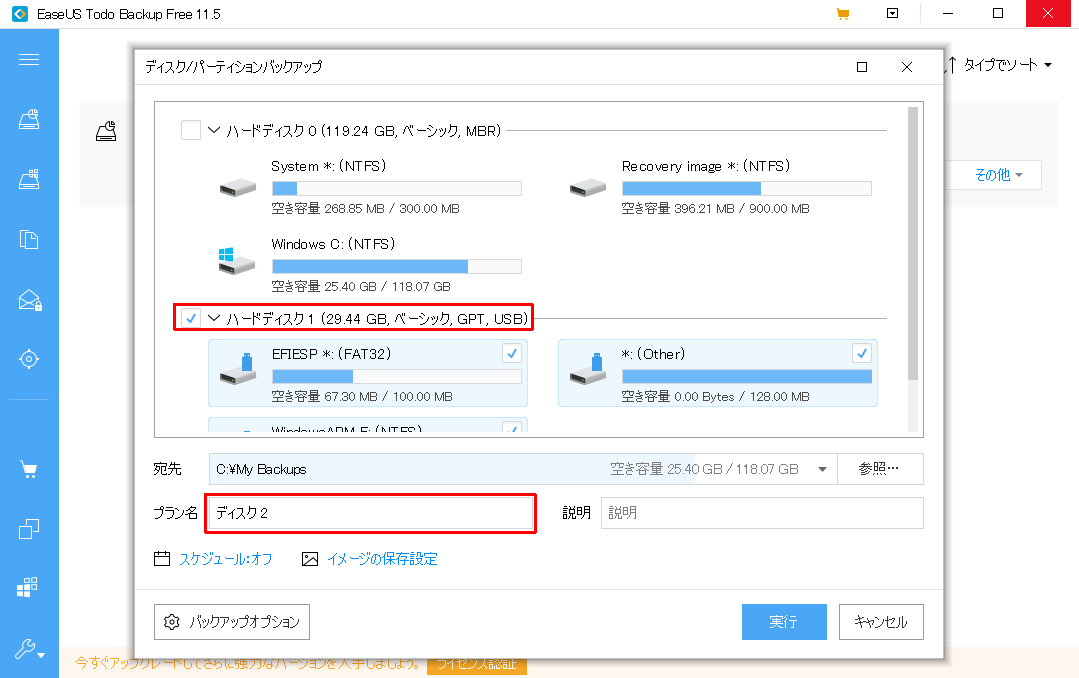1079x678 pixels.
Task: Click the 空き容量 268.85 MB text
Action: [365, 209]
